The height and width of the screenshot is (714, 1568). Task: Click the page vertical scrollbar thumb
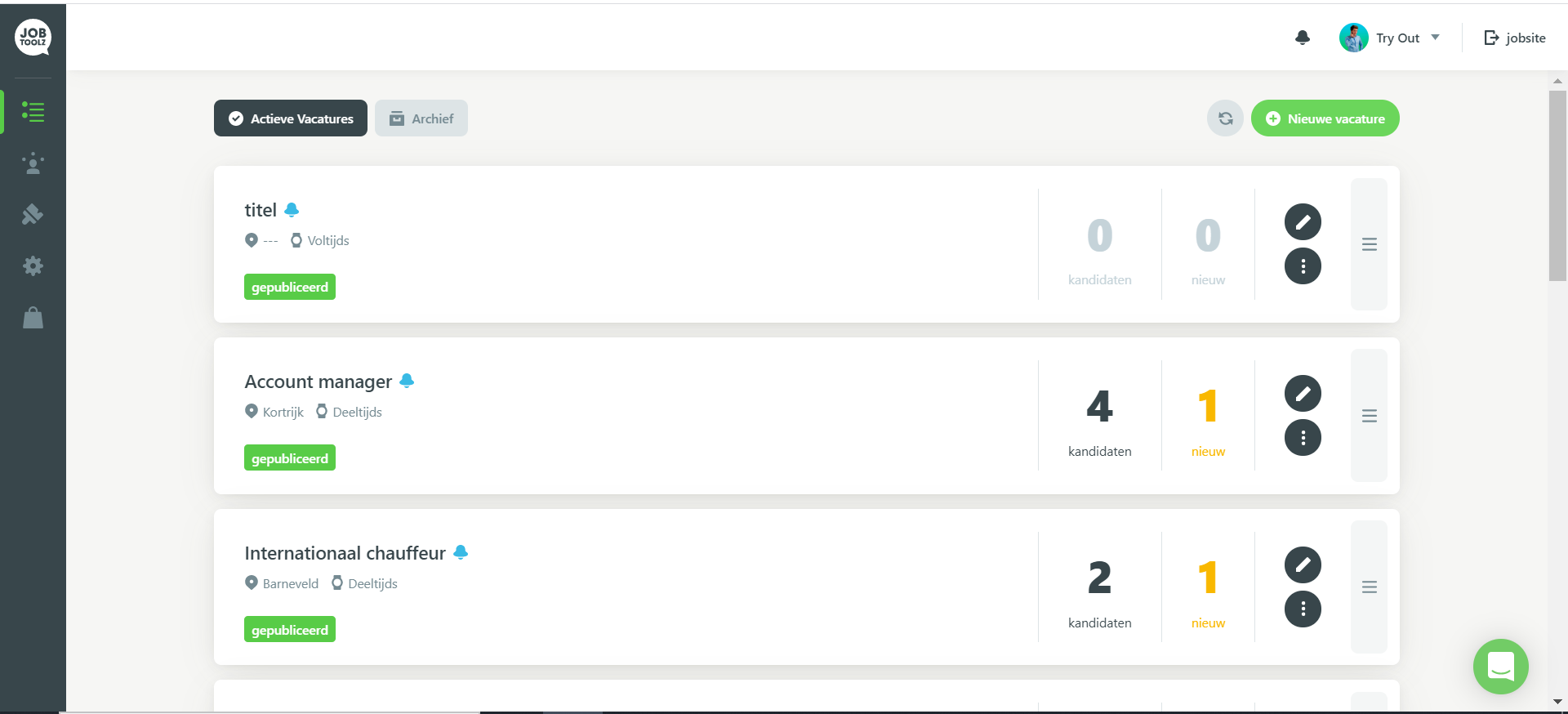[x=1557, y=185]
